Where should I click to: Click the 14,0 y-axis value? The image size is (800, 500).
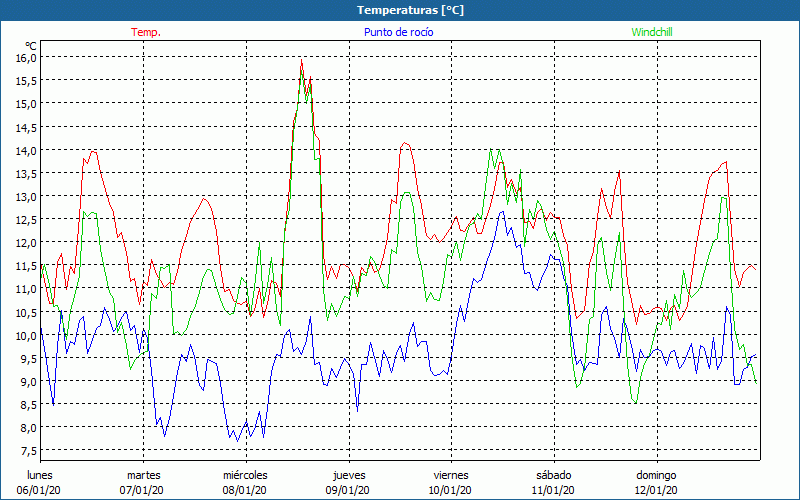pyautogui.click(x=26, y=150)
